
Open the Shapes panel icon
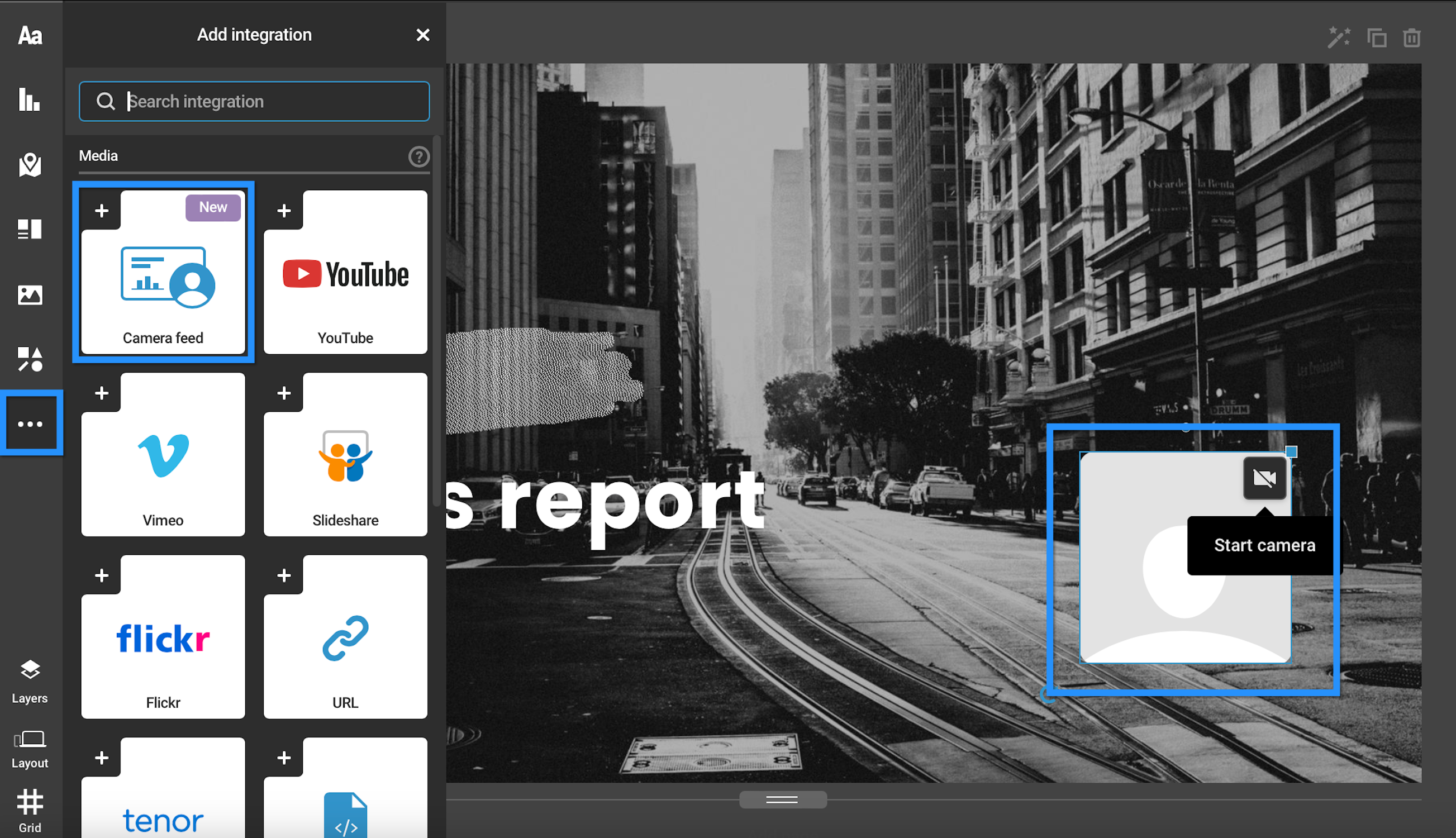(x=30, y=359)
